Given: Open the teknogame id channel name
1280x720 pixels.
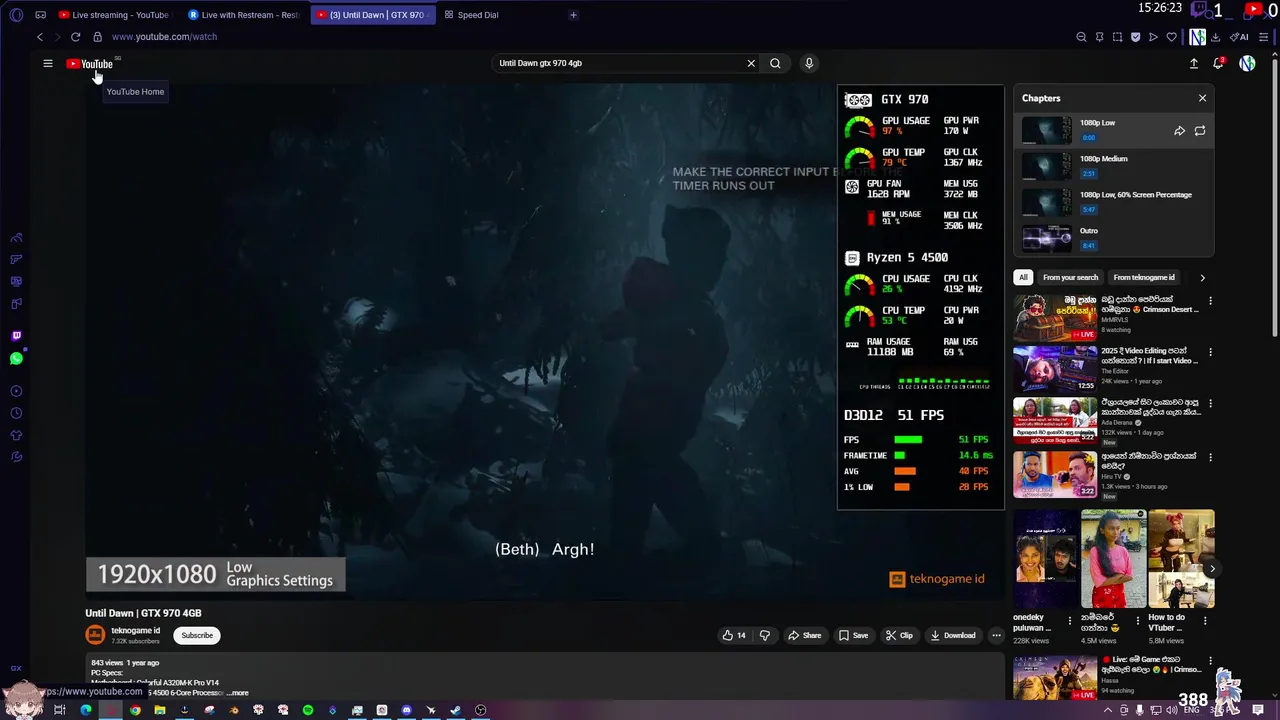Looking at the screenshot, I should click(135, 630).
